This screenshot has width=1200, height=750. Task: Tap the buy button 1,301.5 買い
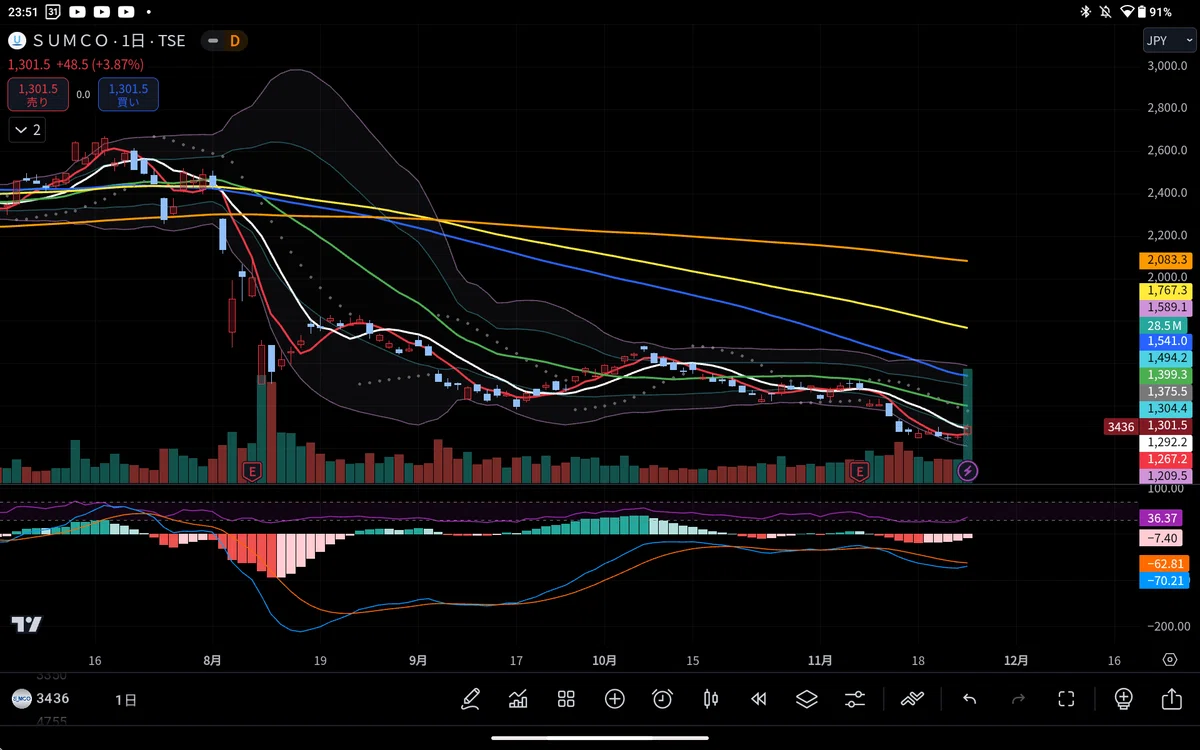[128, 95]
